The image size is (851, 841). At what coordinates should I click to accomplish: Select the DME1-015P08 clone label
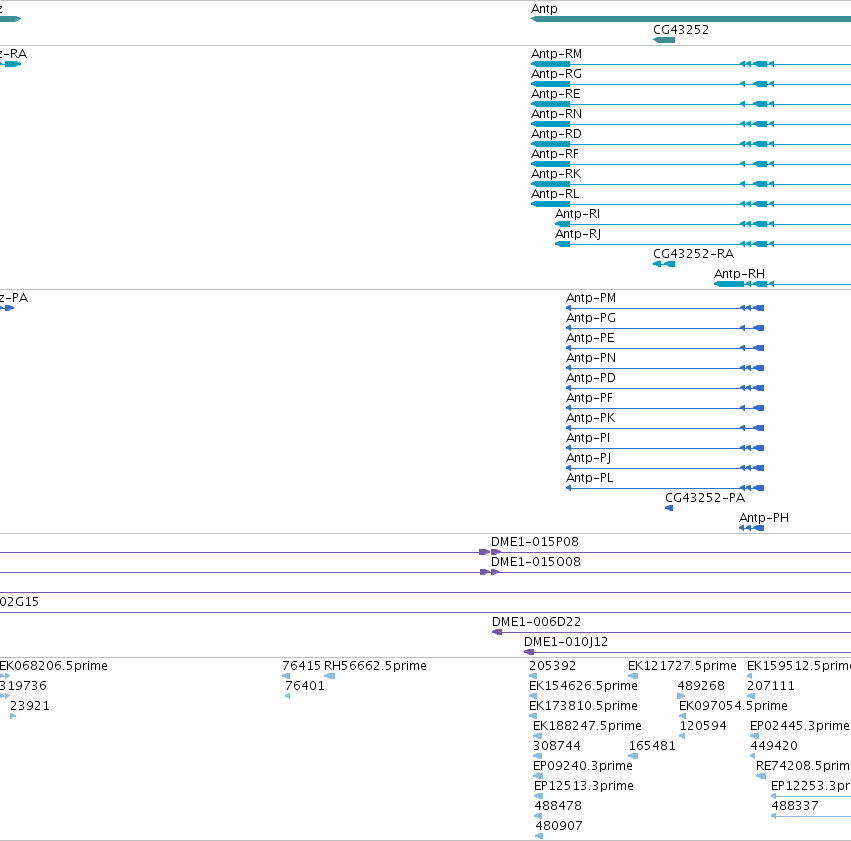535,542
